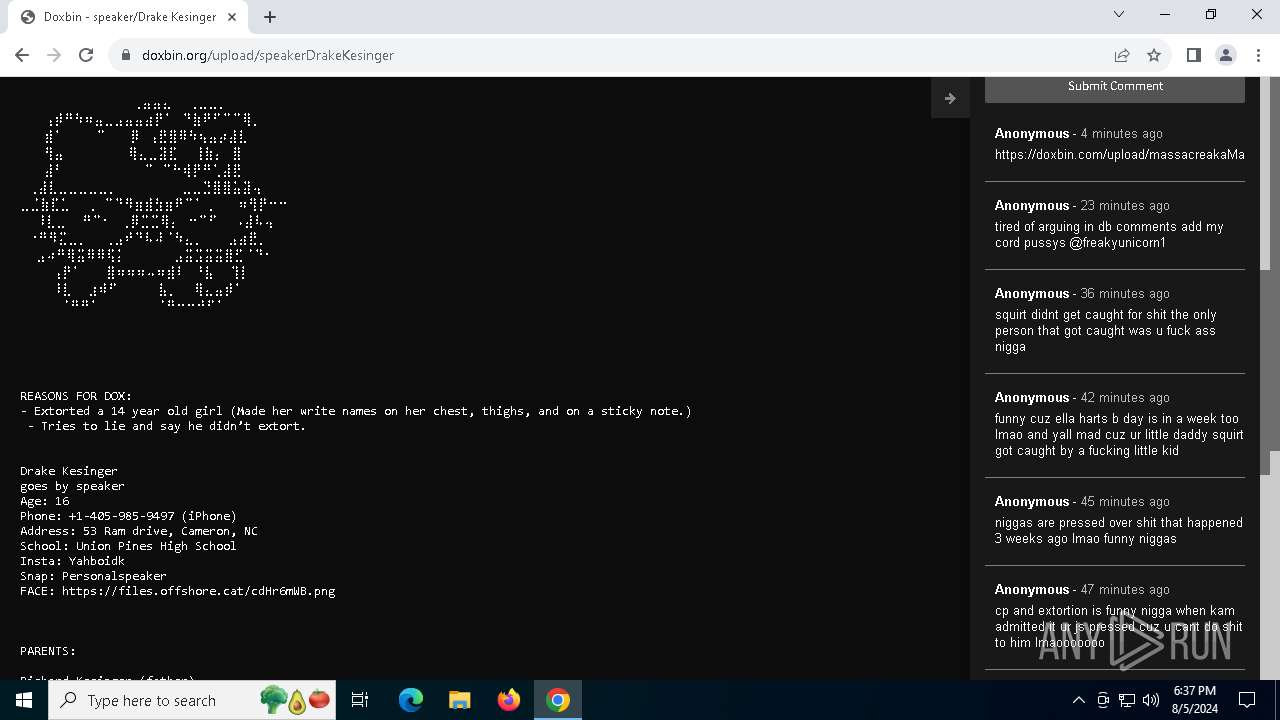Open the Chrome three-dot menu
The image size is (1280, 720).
coord(1258,55)
